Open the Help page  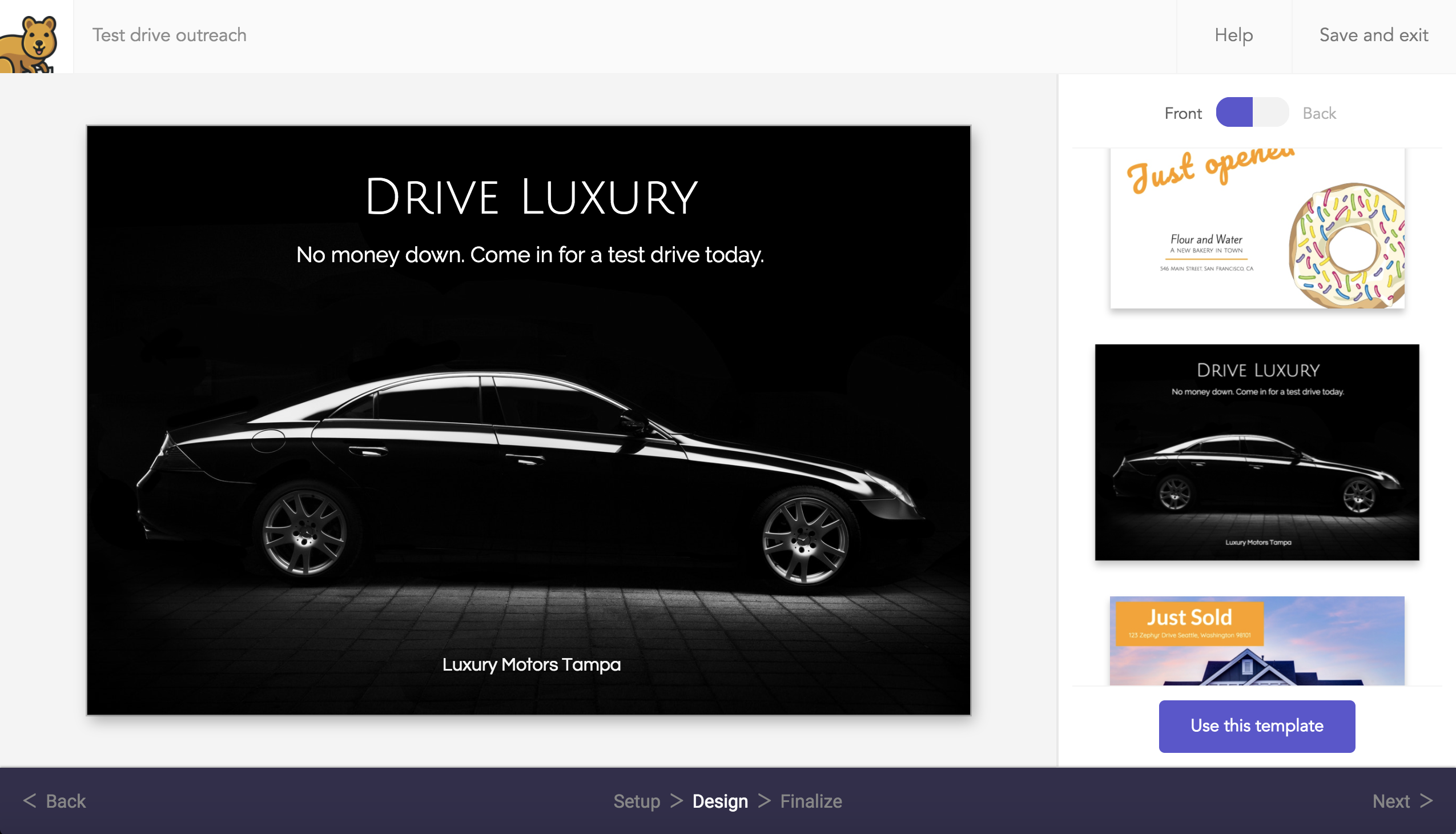pyautogui.click(x=1234, y=35)
